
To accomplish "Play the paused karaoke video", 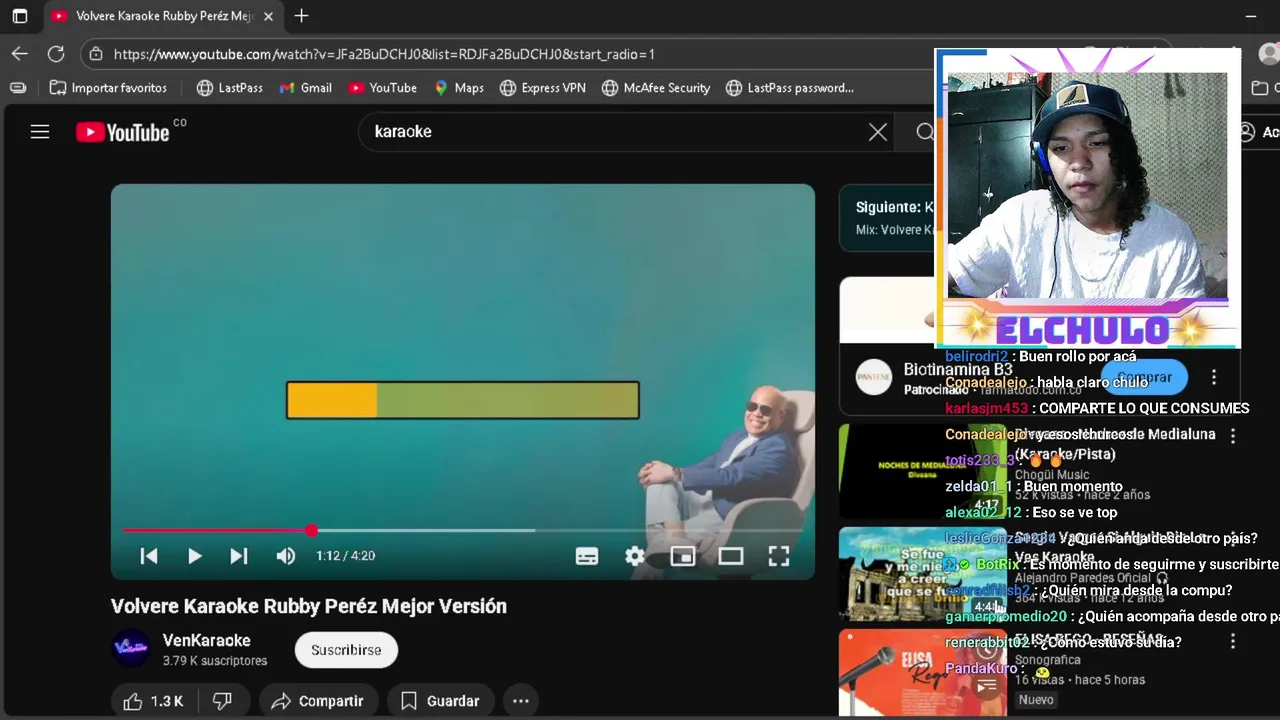I will coord(194,556).
